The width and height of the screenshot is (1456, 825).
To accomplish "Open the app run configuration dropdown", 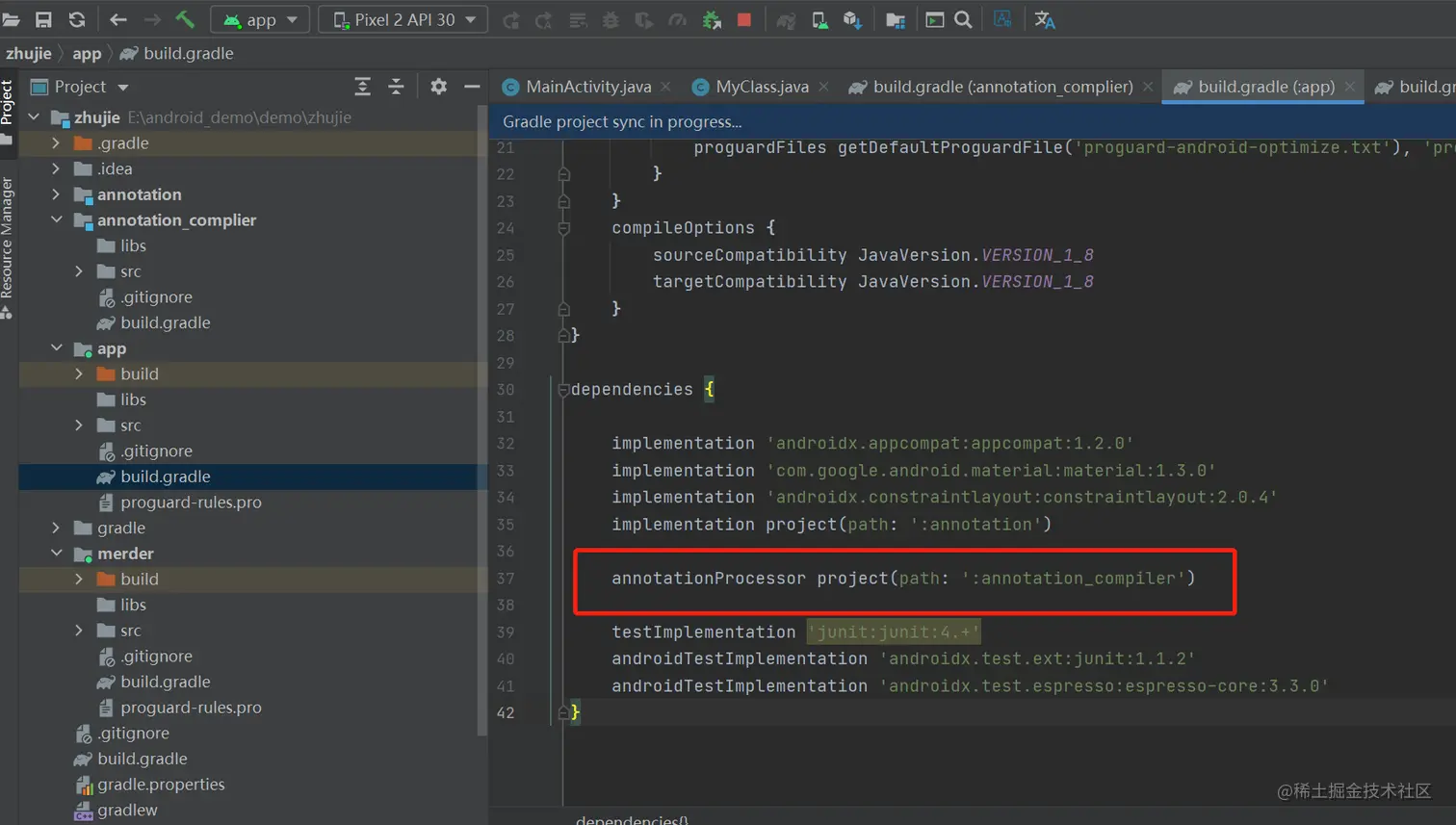I will [x=261, y=19].
